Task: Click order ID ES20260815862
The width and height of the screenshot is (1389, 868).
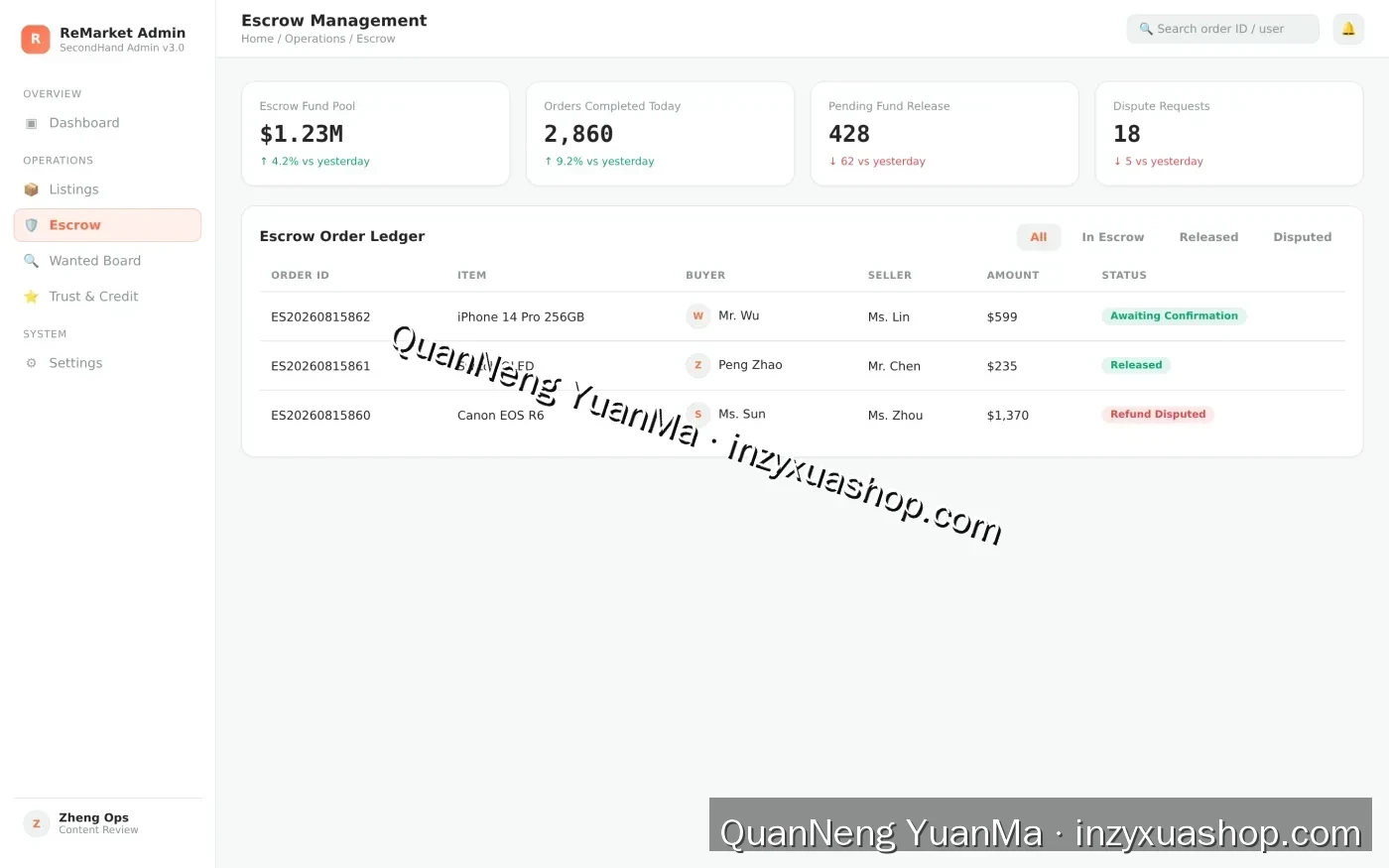Action: pyautogui.click(x=320, y=317)
